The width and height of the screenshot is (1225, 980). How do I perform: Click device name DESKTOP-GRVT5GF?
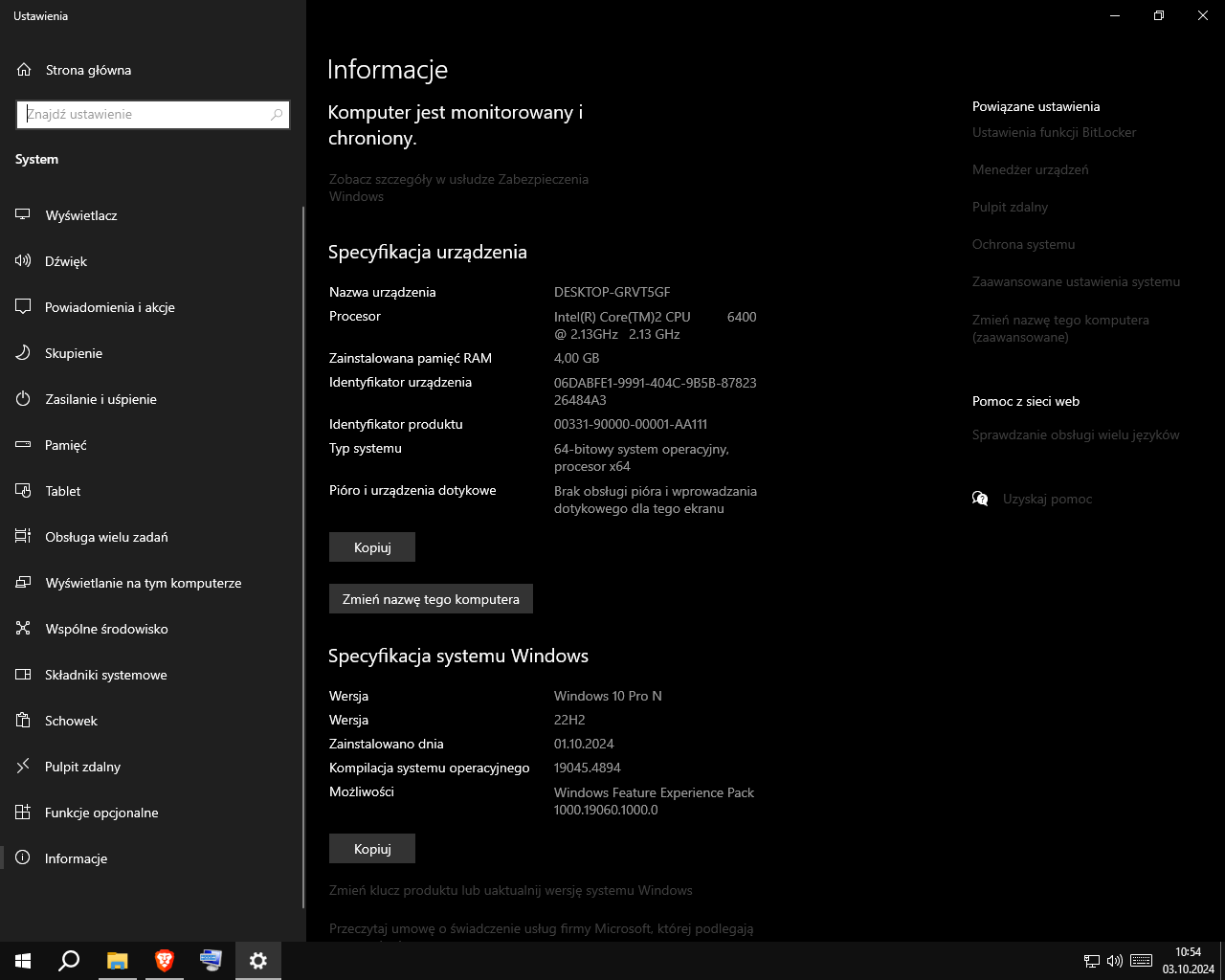pos(612,292)
